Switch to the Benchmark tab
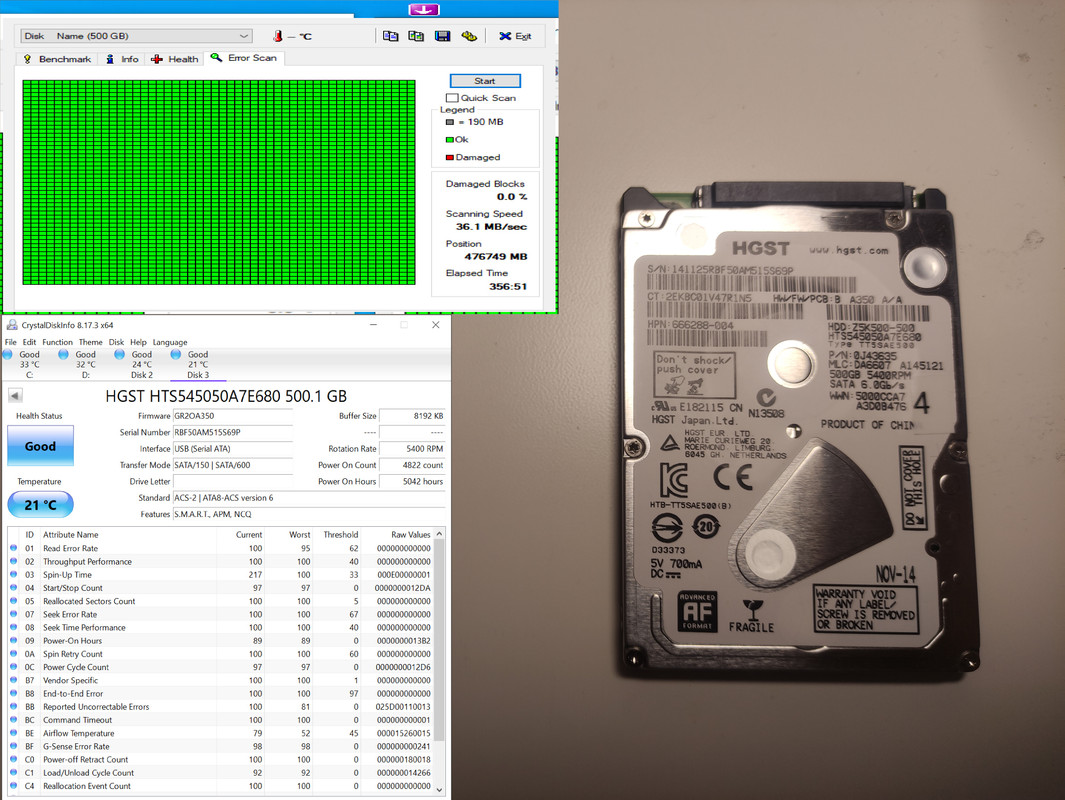This screenshot has height=800, width=1065. coord(58,59)
